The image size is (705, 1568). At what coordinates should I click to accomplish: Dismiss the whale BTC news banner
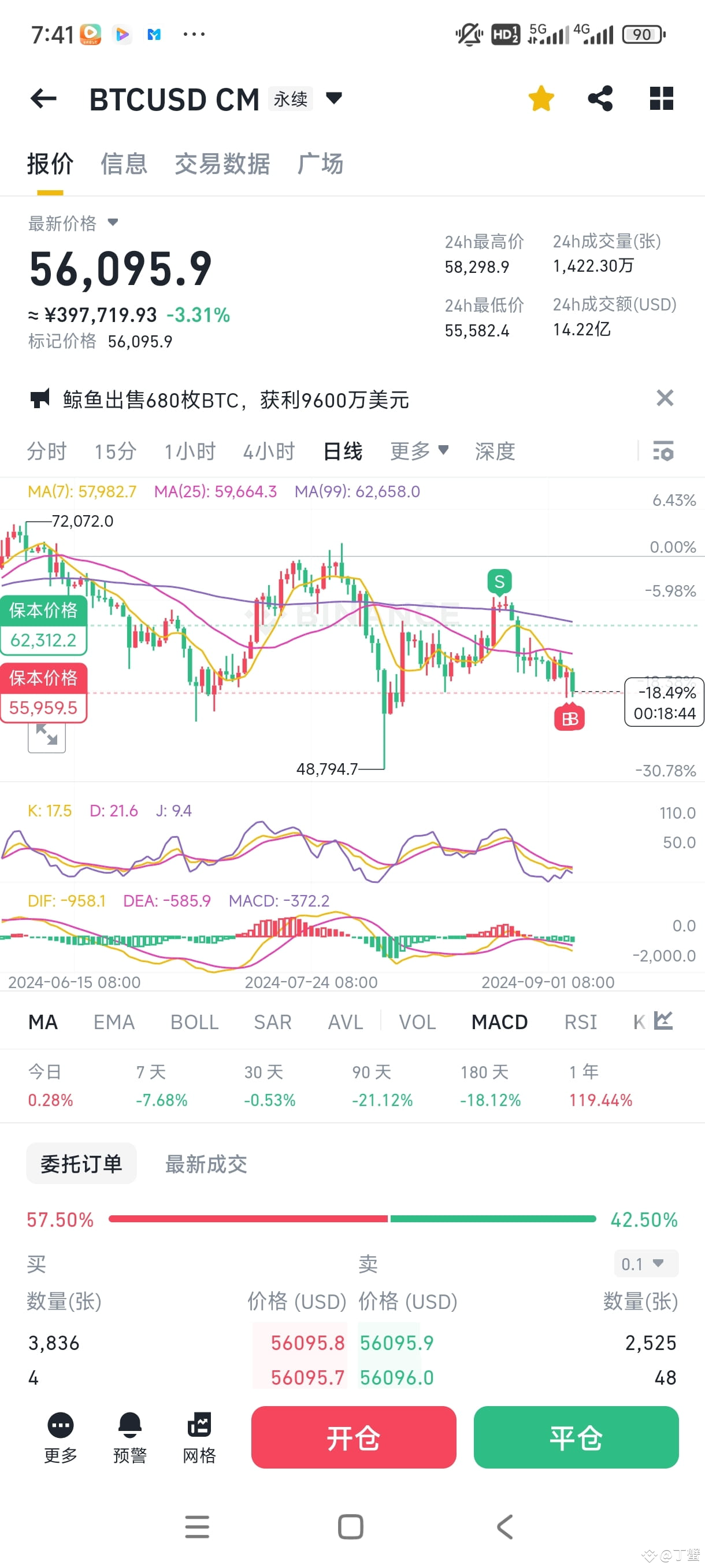[665, 398]
